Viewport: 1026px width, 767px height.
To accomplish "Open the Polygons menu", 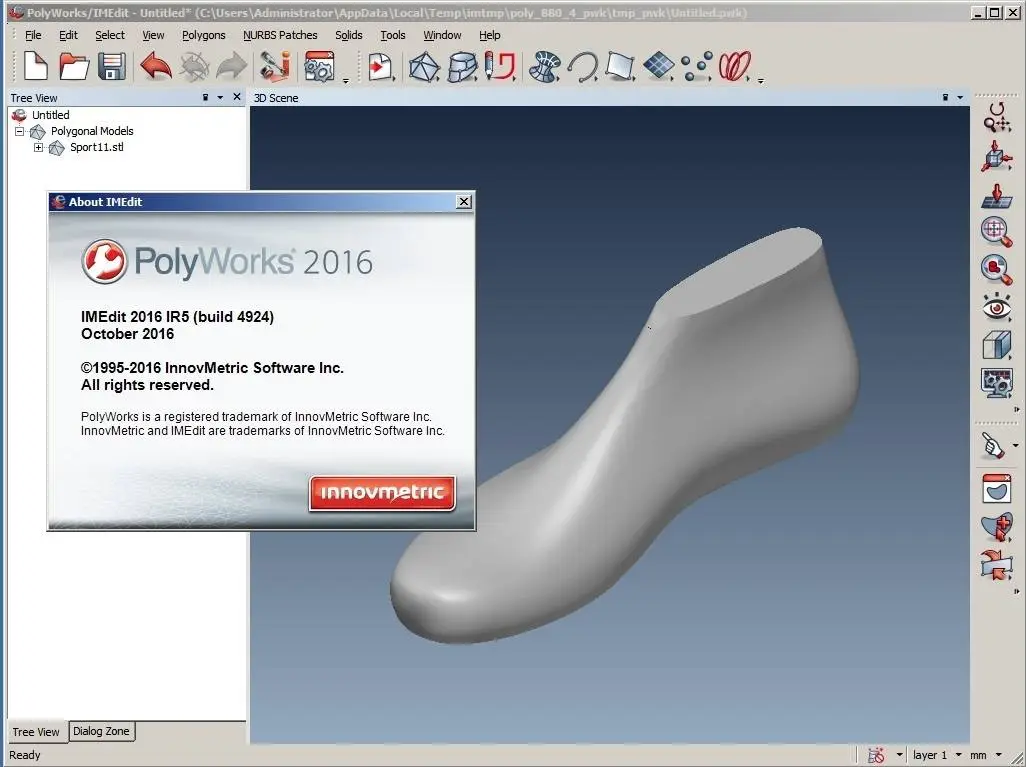I will (x=203, y=35).
